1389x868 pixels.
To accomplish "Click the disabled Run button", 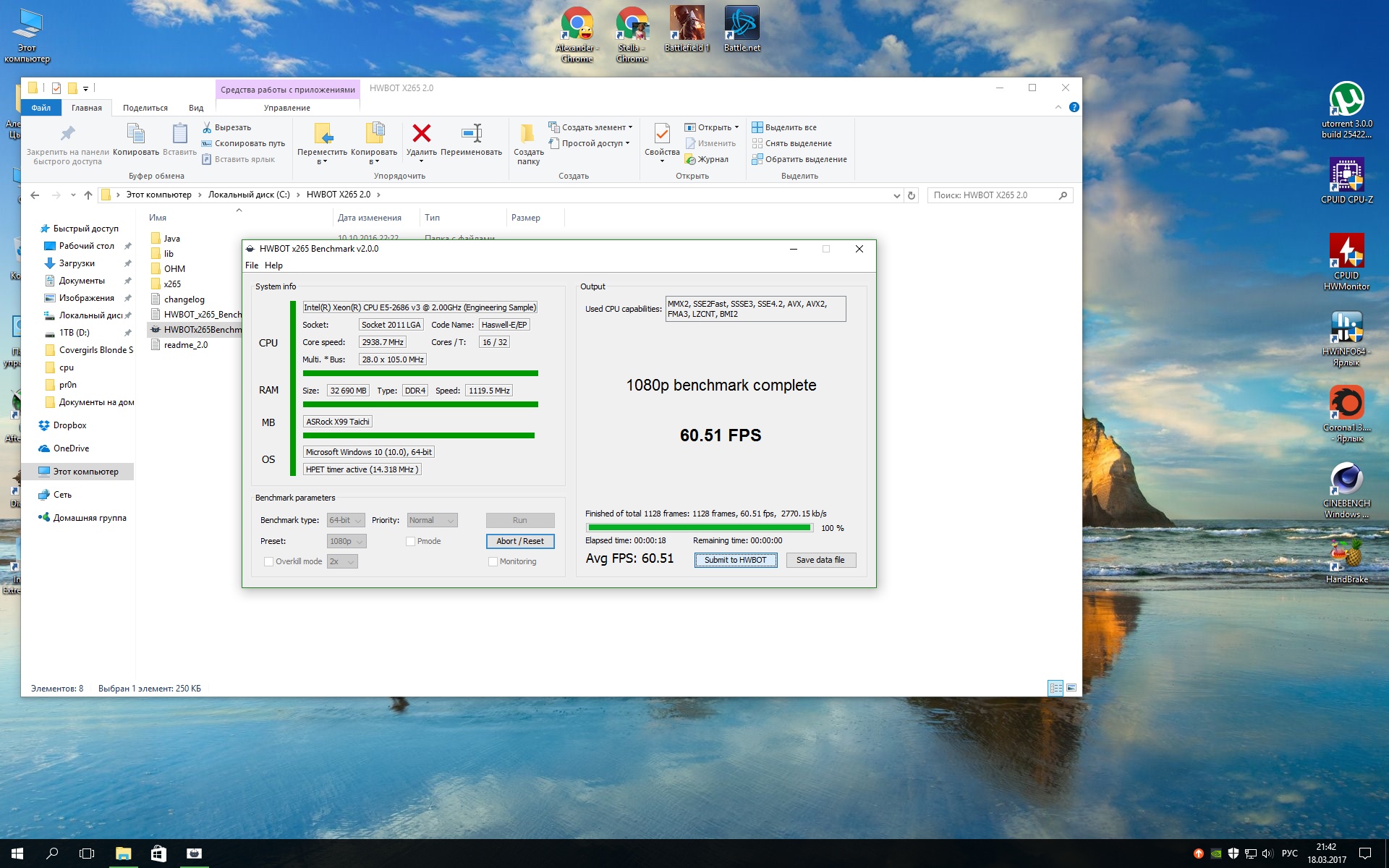I will coord(520,520).
